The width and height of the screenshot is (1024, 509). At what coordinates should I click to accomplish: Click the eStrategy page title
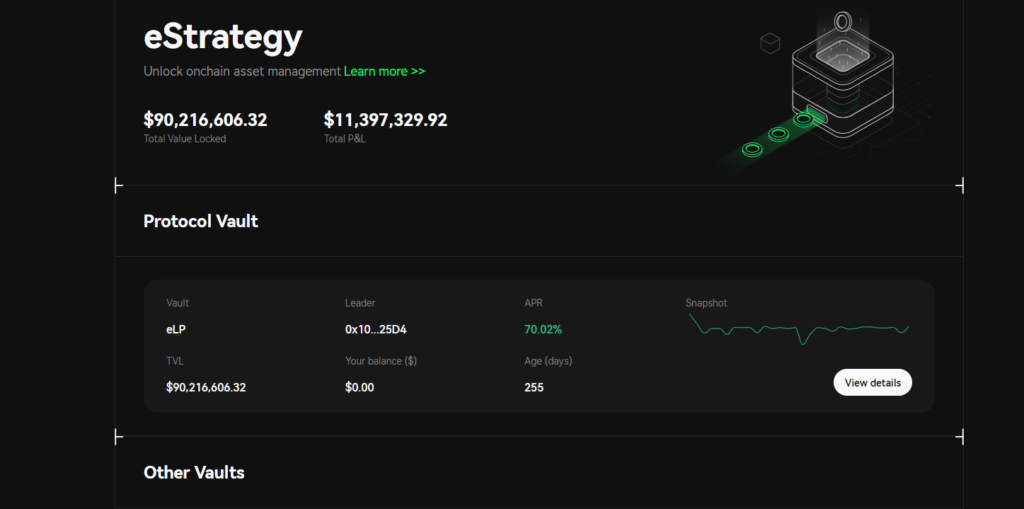(x=222, y=38)
